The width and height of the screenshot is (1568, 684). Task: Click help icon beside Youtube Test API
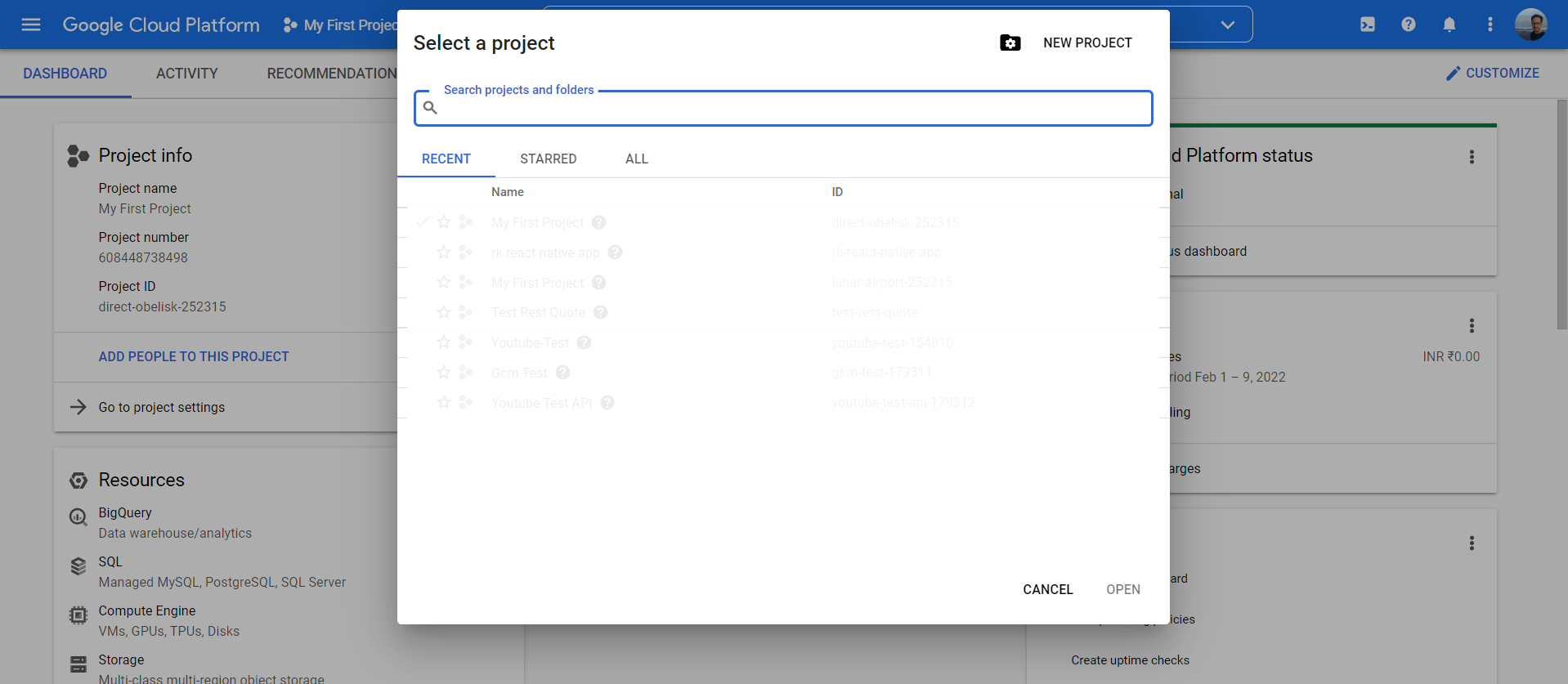(x=607, y=403)
